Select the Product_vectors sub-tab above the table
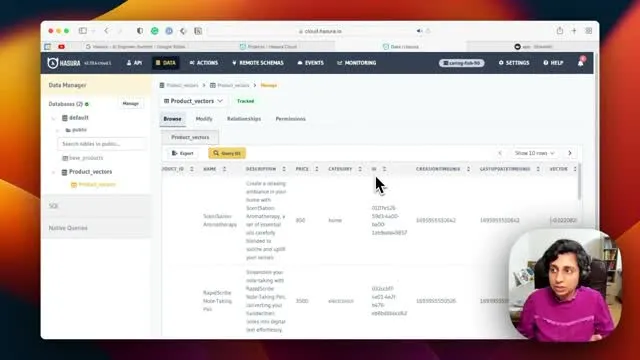The width and height of the screenshot is (640, 360). (190, 137)
